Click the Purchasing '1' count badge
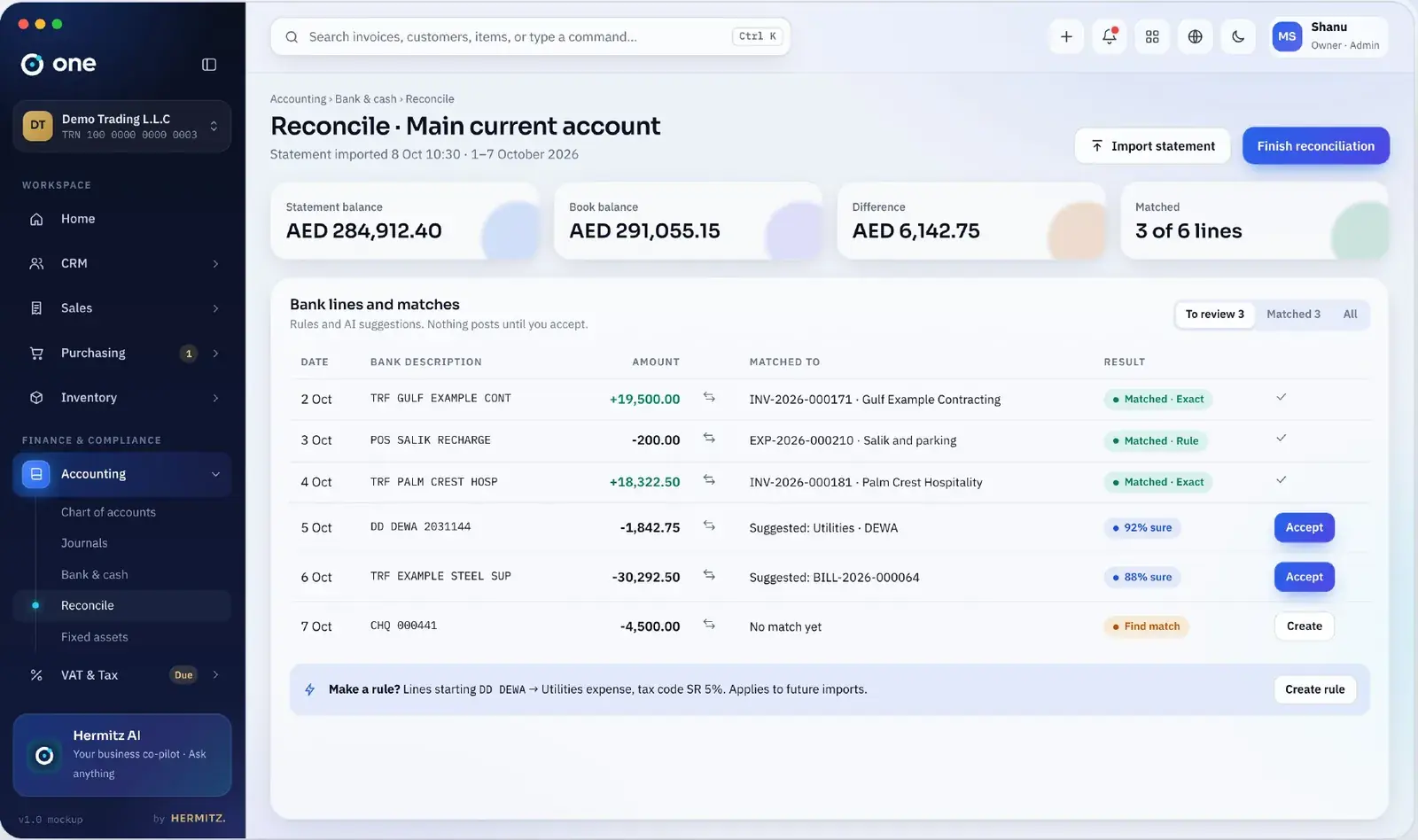The height and width of the screenshot is (840, 1418). pyautogui.click(x=188, y=354)
